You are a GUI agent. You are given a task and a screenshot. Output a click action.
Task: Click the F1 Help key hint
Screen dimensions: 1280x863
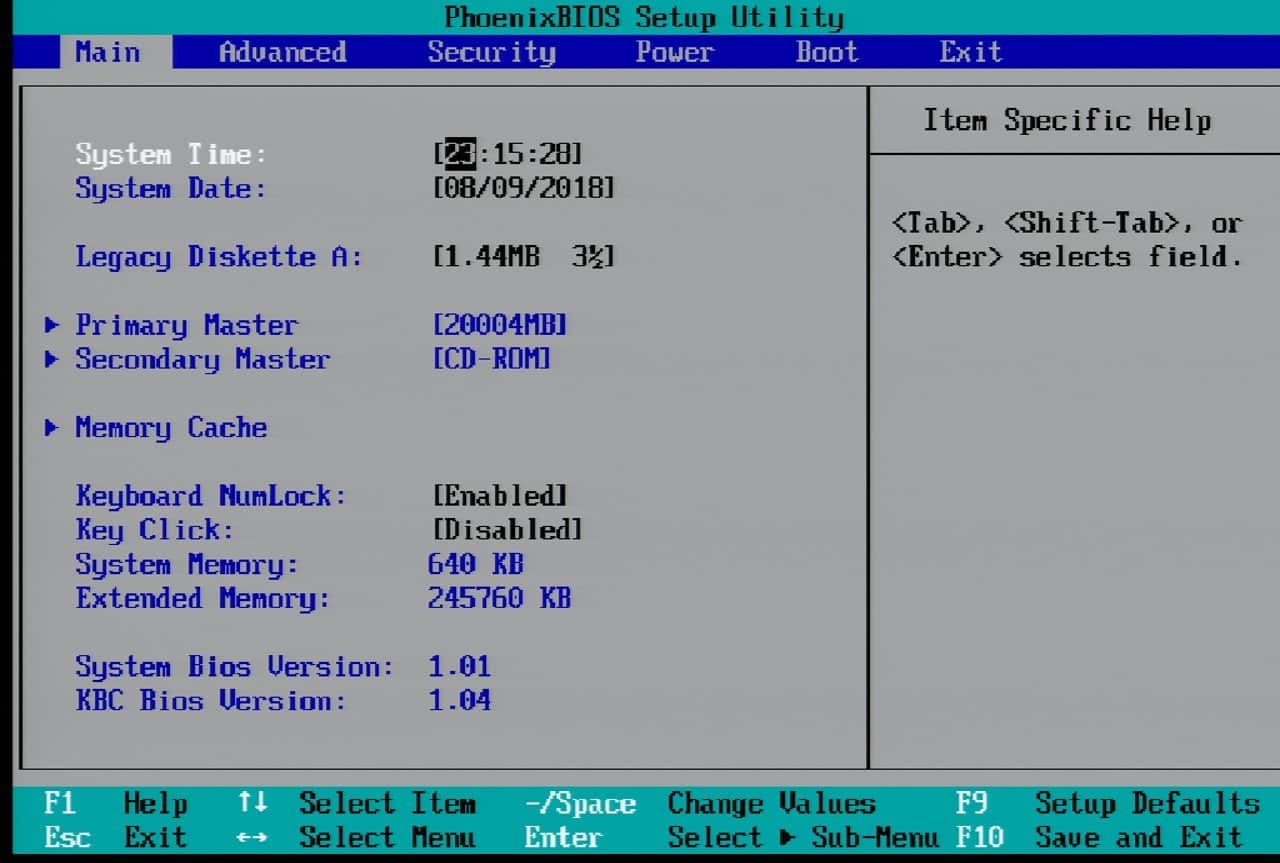point(116,803)
